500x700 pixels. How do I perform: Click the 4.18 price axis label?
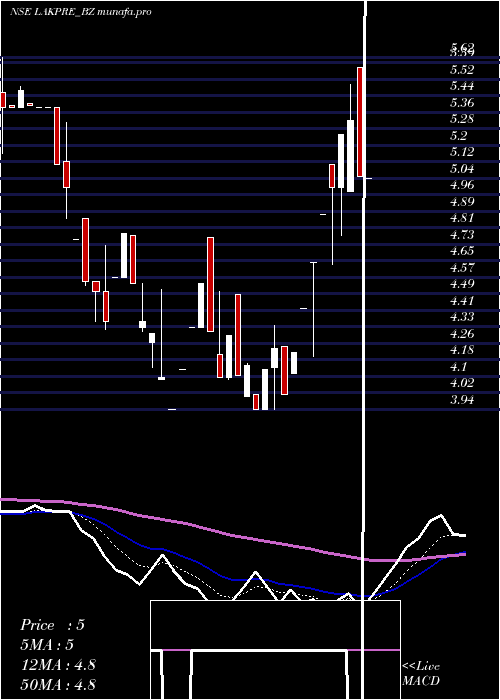click(462, 350)
